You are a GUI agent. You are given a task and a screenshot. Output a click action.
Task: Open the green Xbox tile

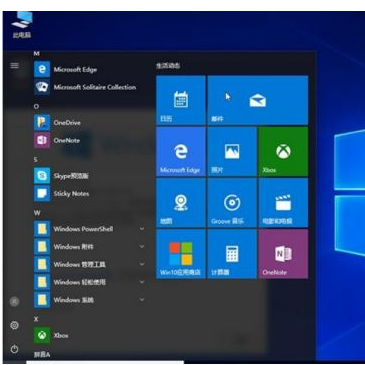[x=283, y=151]
